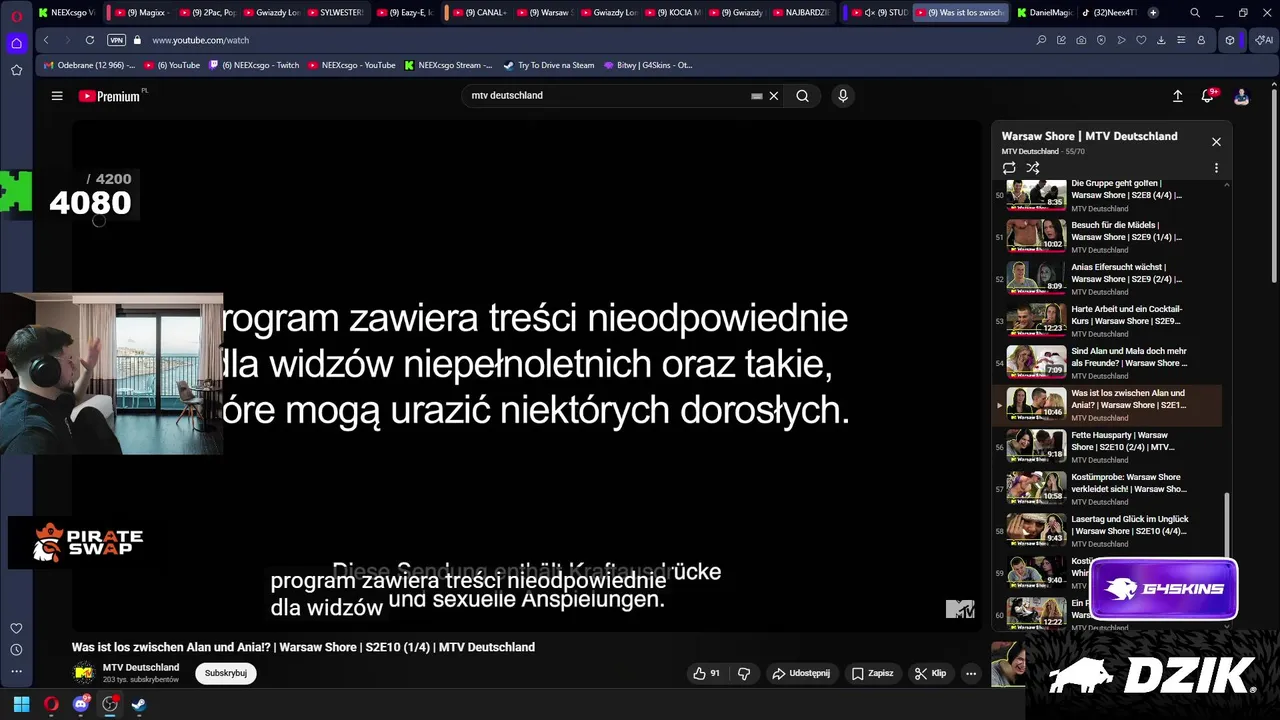1280x720 pixels.
Task: Select 'Lasertag und Glück im Unglück' entry
Action: coord(1108,531)
